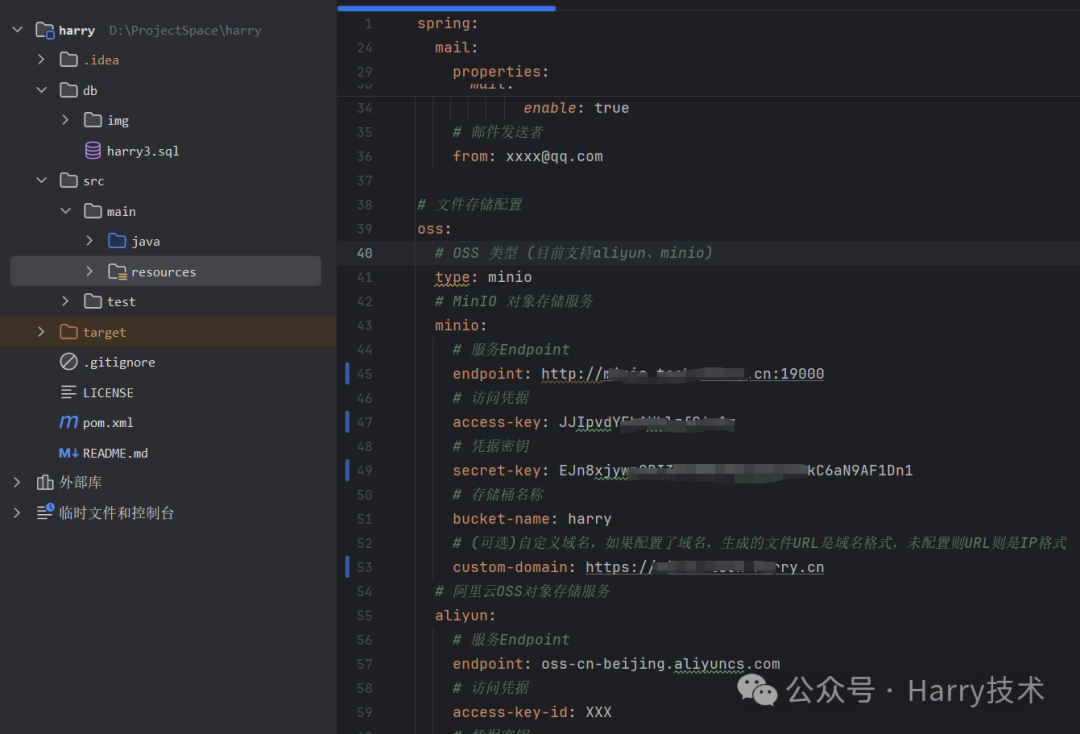Expand the target folder chevron
The image size is (1080, 734).
click(x=41, y=332)
